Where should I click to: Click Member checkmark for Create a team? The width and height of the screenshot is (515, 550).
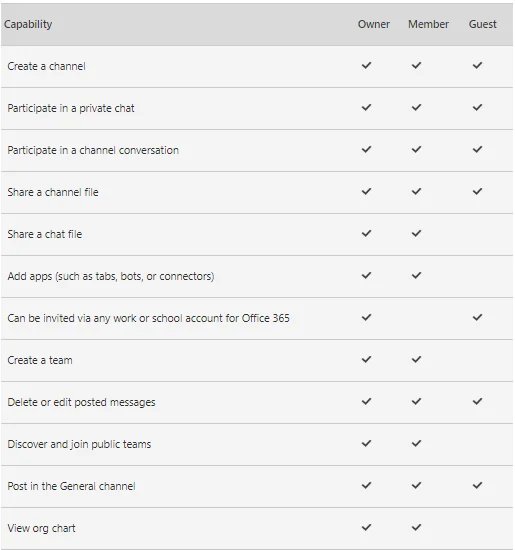(416, 360)
